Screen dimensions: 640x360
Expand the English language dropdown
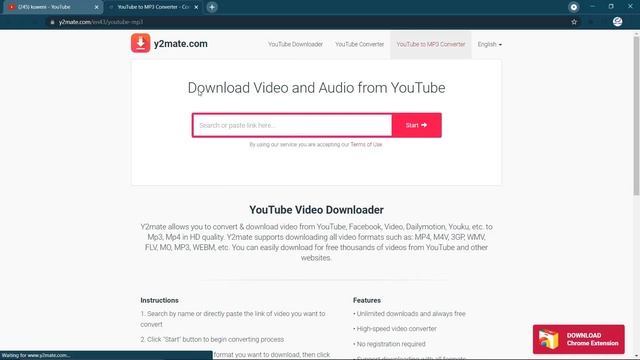[489, 44]
